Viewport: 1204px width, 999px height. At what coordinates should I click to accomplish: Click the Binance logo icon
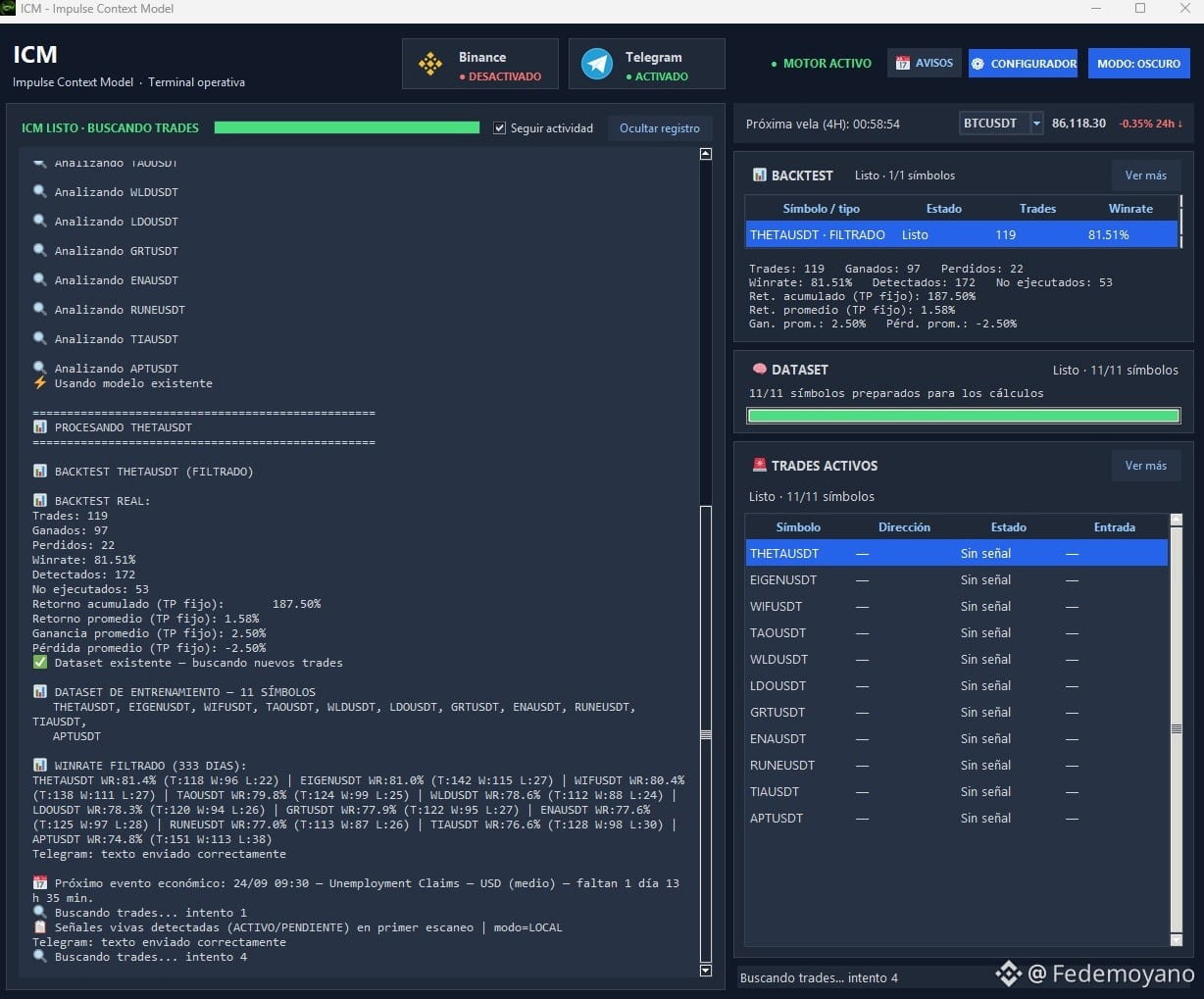point(429,65)
